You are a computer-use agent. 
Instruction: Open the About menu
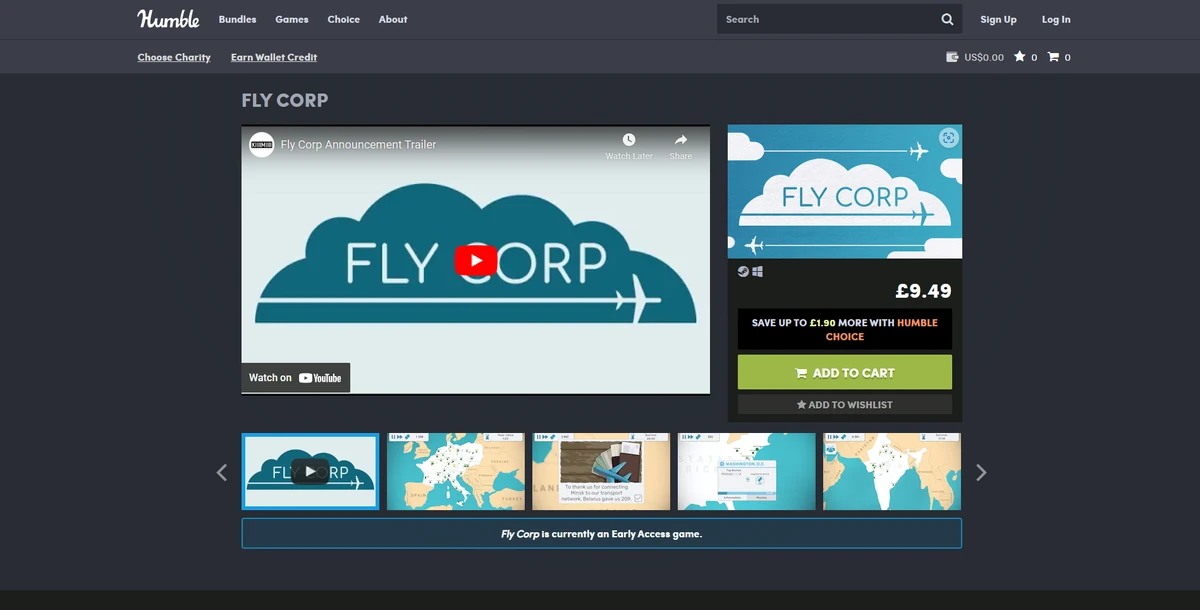(393, 19)
